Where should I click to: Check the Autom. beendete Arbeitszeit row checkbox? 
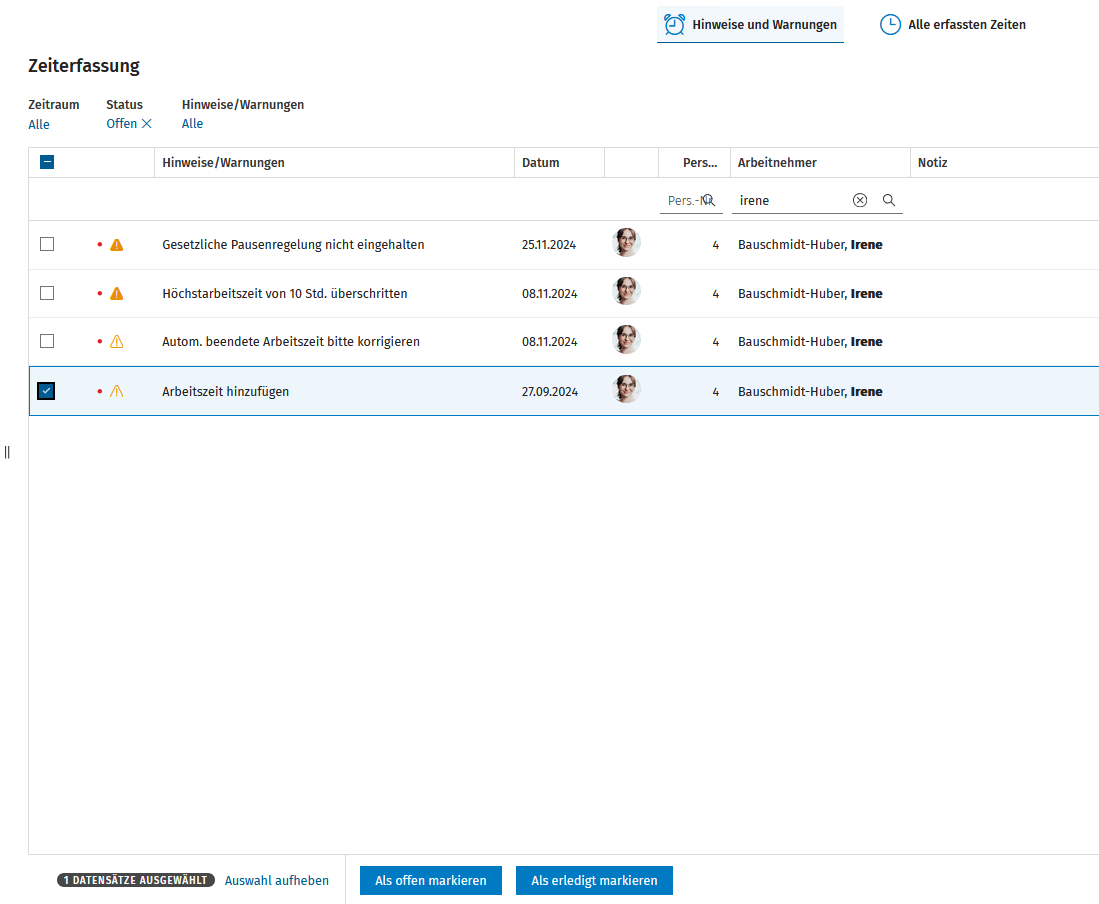coord(47,341)
